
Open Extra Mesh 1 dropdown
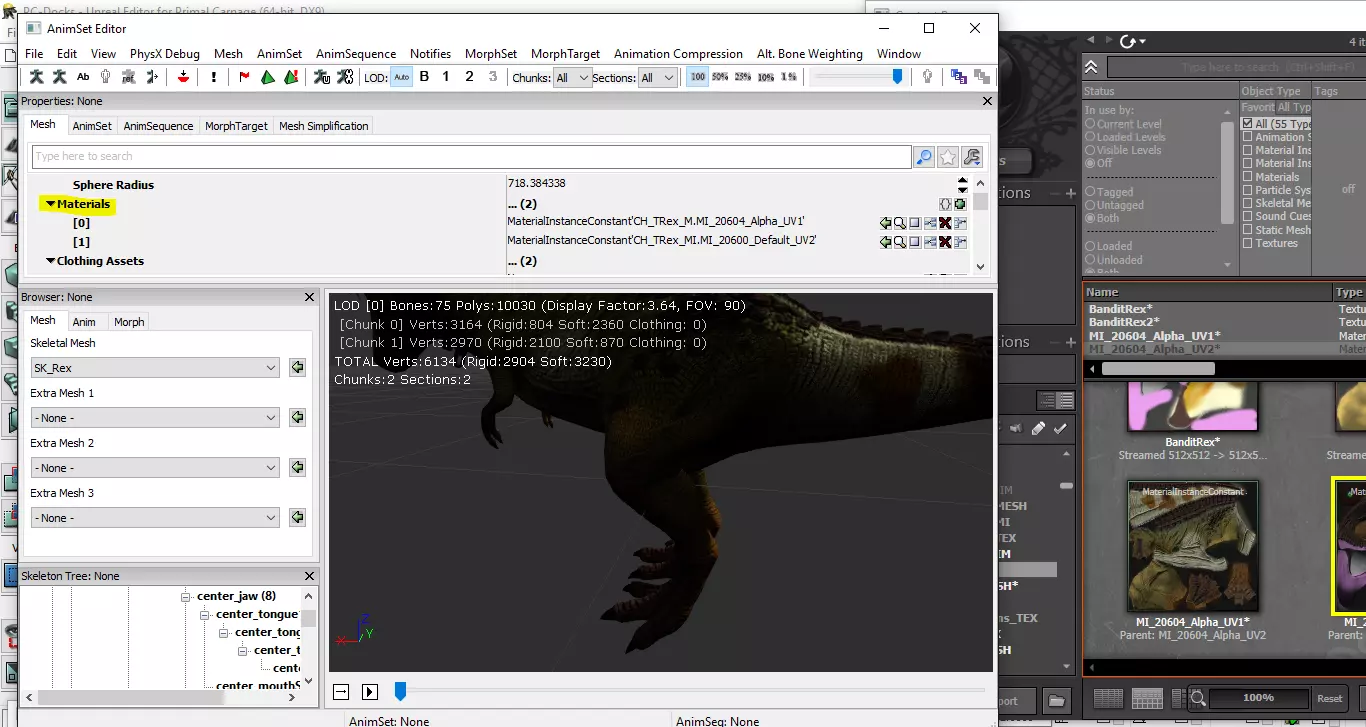155,418
